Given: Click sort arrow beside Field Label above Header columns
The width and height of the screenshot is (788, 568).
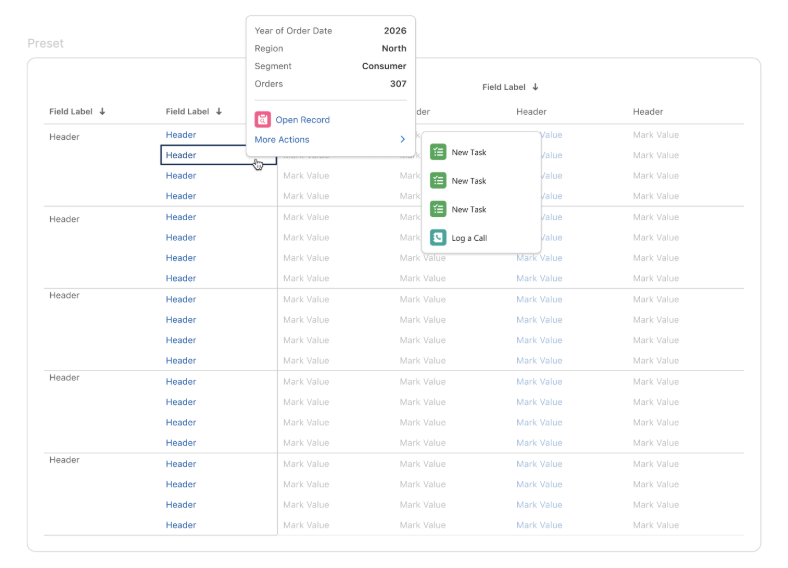Looking at the screenshot, I should point(536,87).
